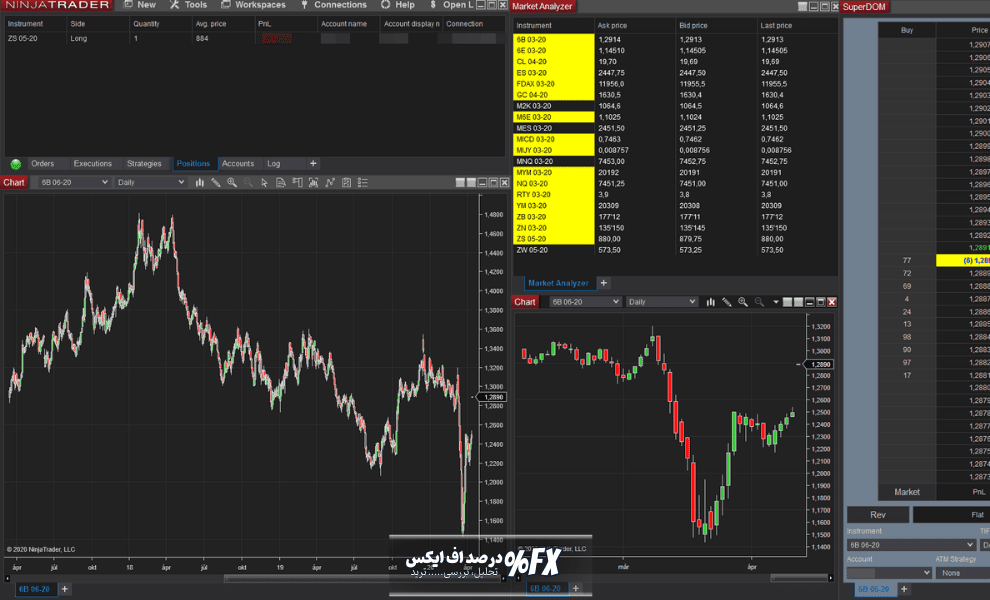Click zoom out magnifier in right chart toolbar
Image resolution: width=990 pixels, height=600 pixels.
coord(760,302)
